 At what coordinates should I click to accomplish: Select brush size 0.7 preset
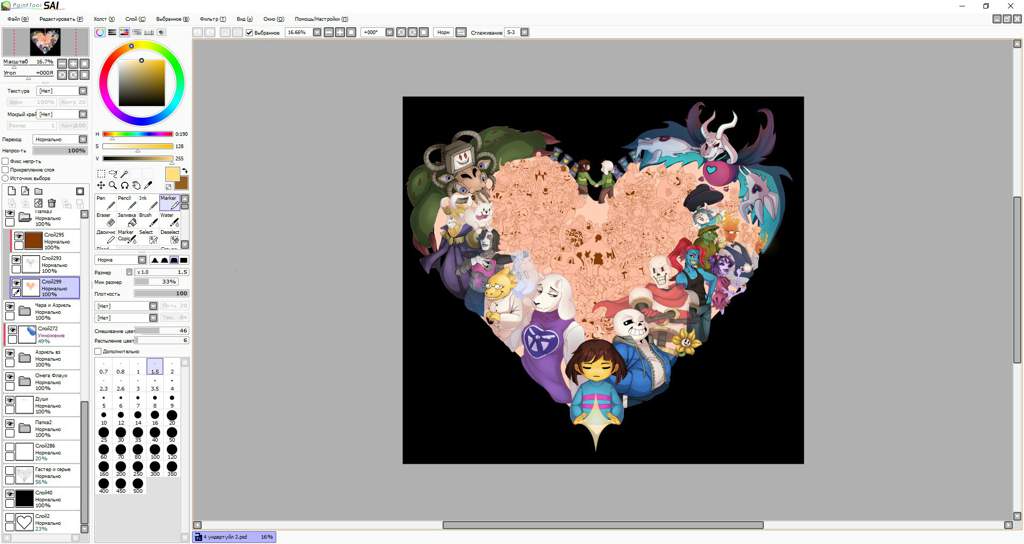click(x=103, y=367)
